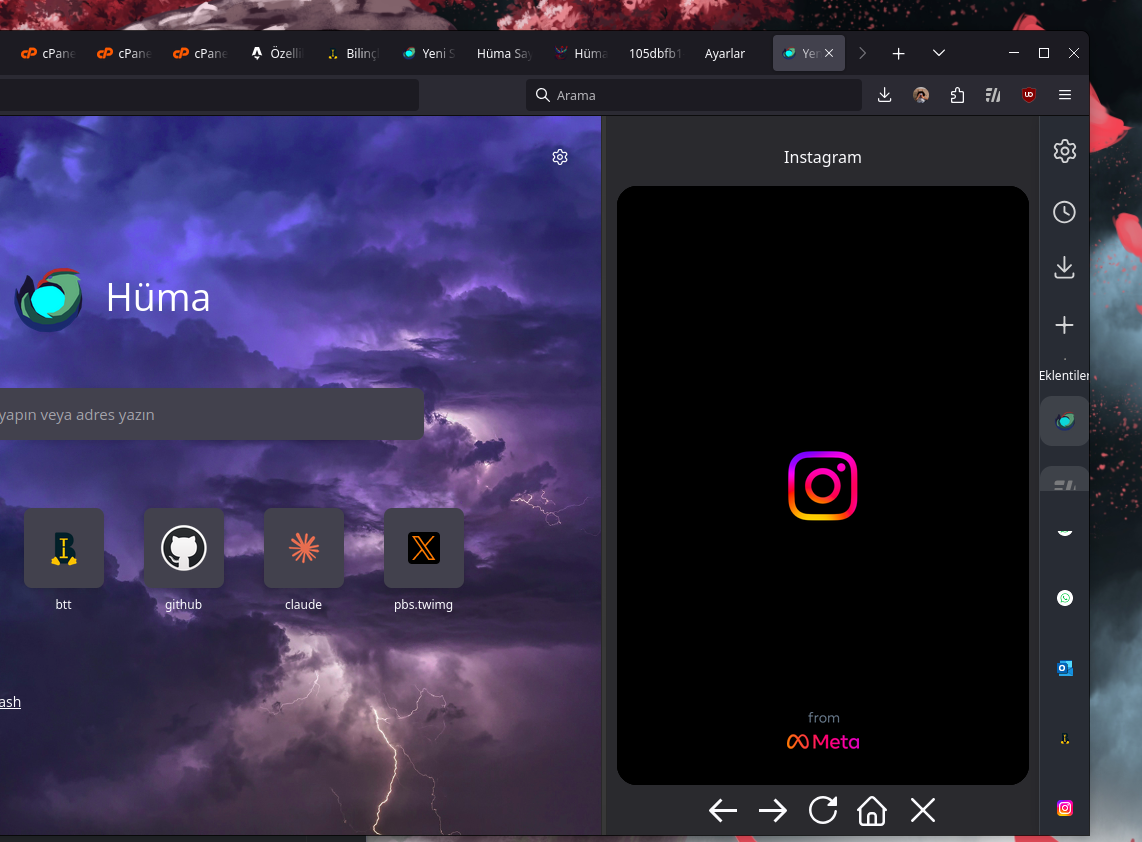Open the download arrow icon in the sidebar strip
Viewport: 1142px width, 842px height.
(x=1064, y=267)
